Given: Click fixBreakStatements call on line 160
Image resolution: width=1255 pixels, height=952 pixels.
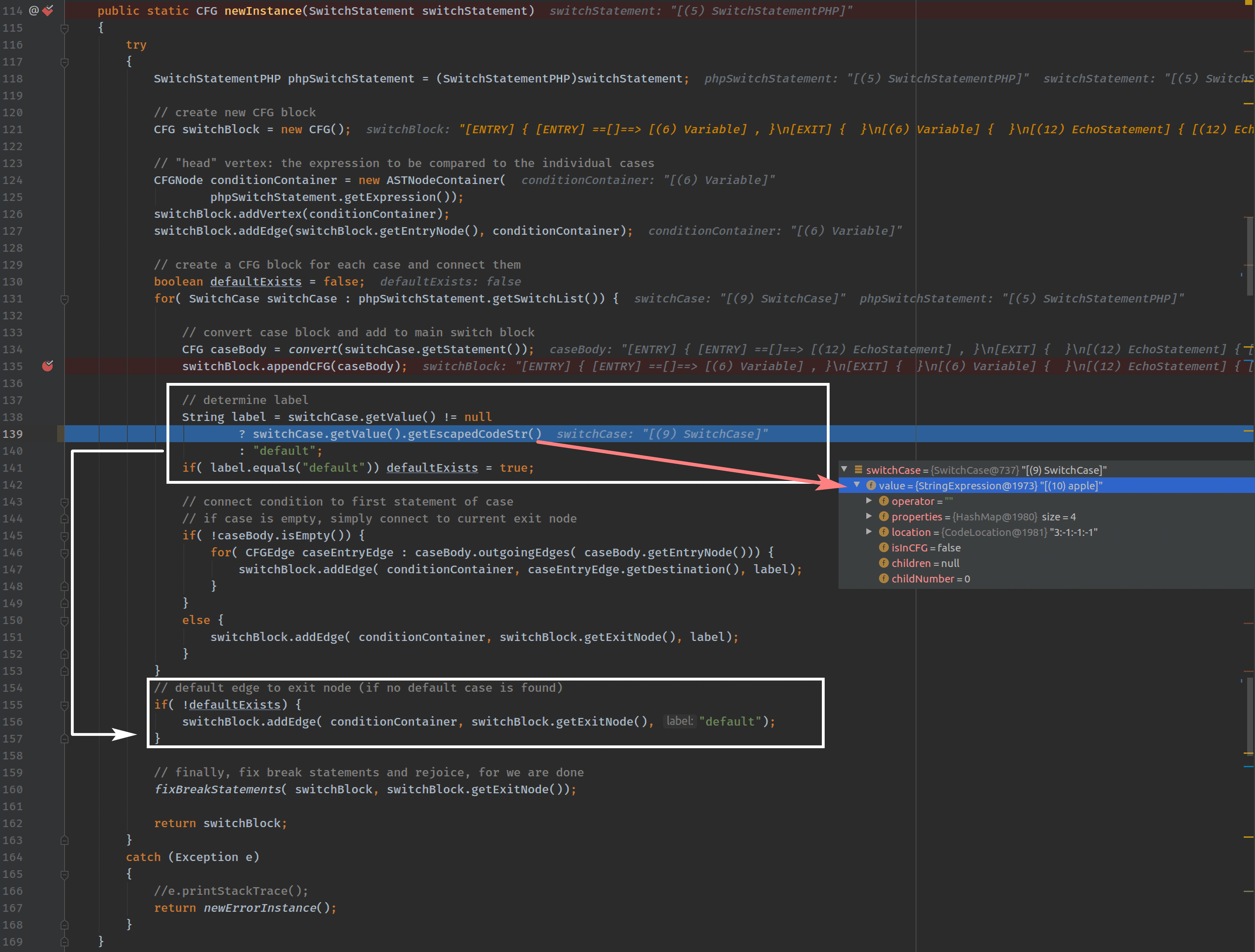Looking at the screenshot, I should pos(218,789).
